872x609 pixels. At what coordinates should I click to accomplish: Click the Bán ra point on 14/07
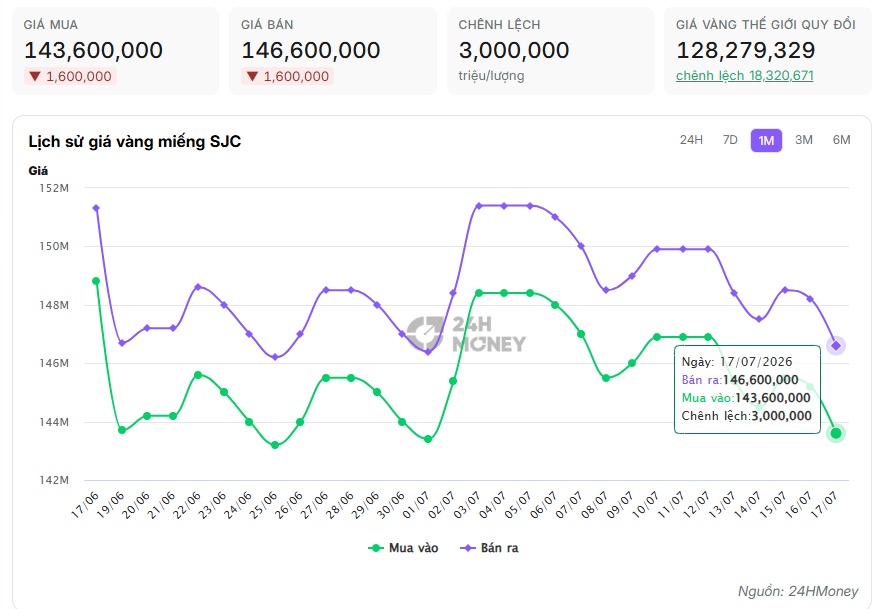pyautogui.click(x=759, y=319)
